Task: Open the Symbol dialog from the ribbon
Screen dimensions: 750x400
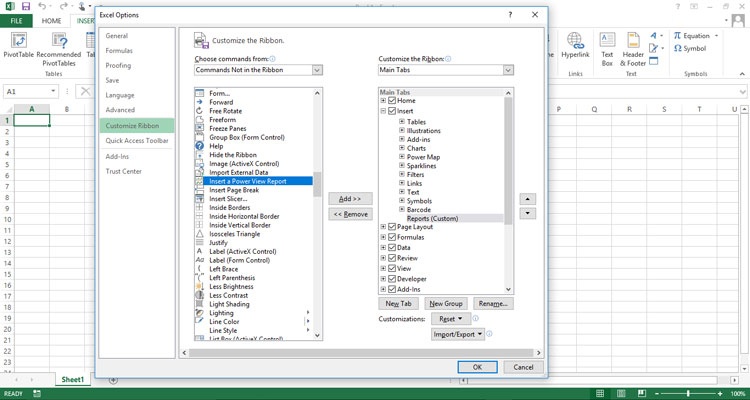Action: point(689,48)
